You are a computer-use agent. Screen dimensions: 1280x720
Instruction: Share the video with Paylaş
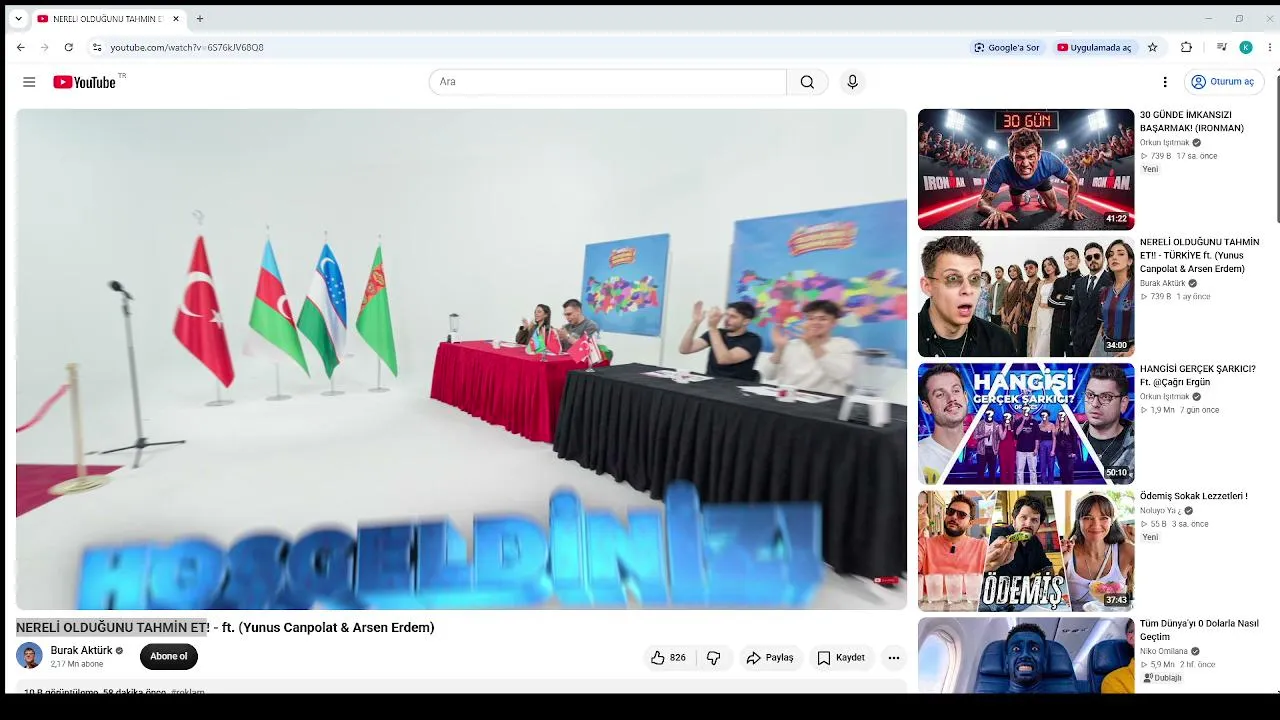coord(770,658)
